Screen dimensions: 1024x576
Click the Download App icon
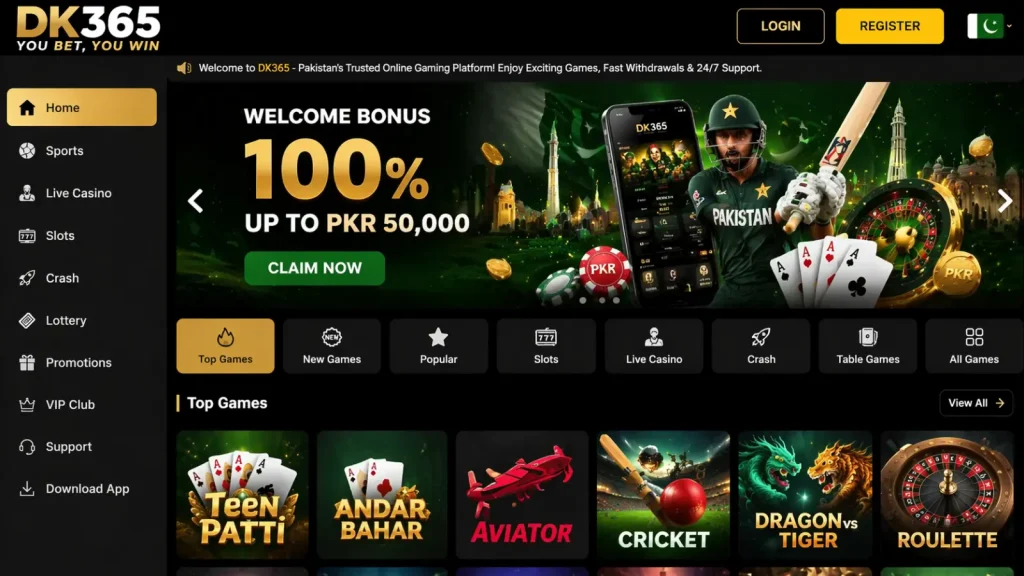point(27,488)
